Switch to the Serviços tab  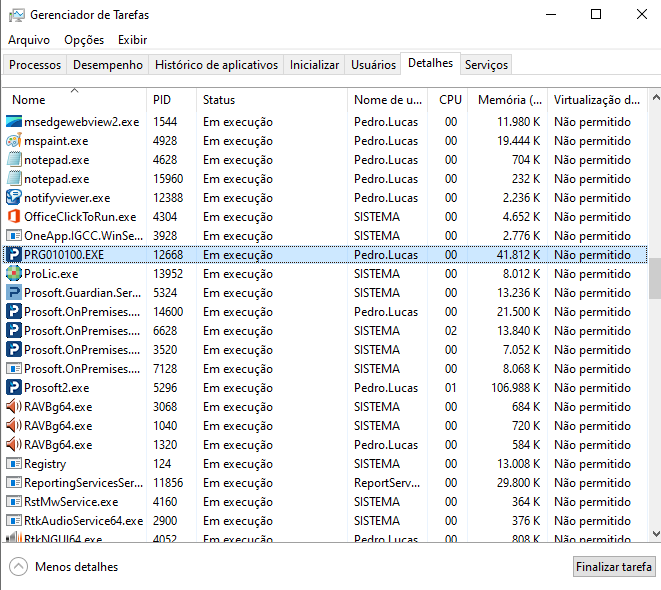[x=486, y=65]
